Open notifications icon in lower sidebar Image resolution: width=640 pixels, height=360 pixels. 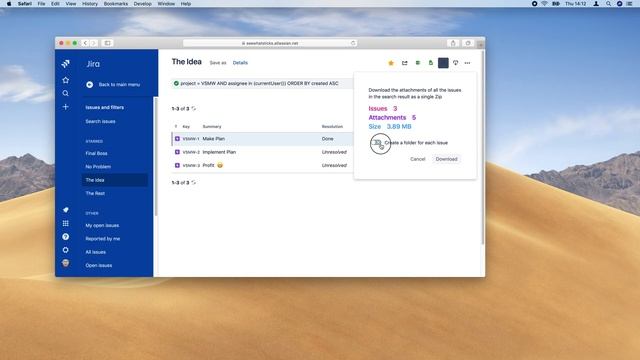pyautogui.click(x=65, y=210)
